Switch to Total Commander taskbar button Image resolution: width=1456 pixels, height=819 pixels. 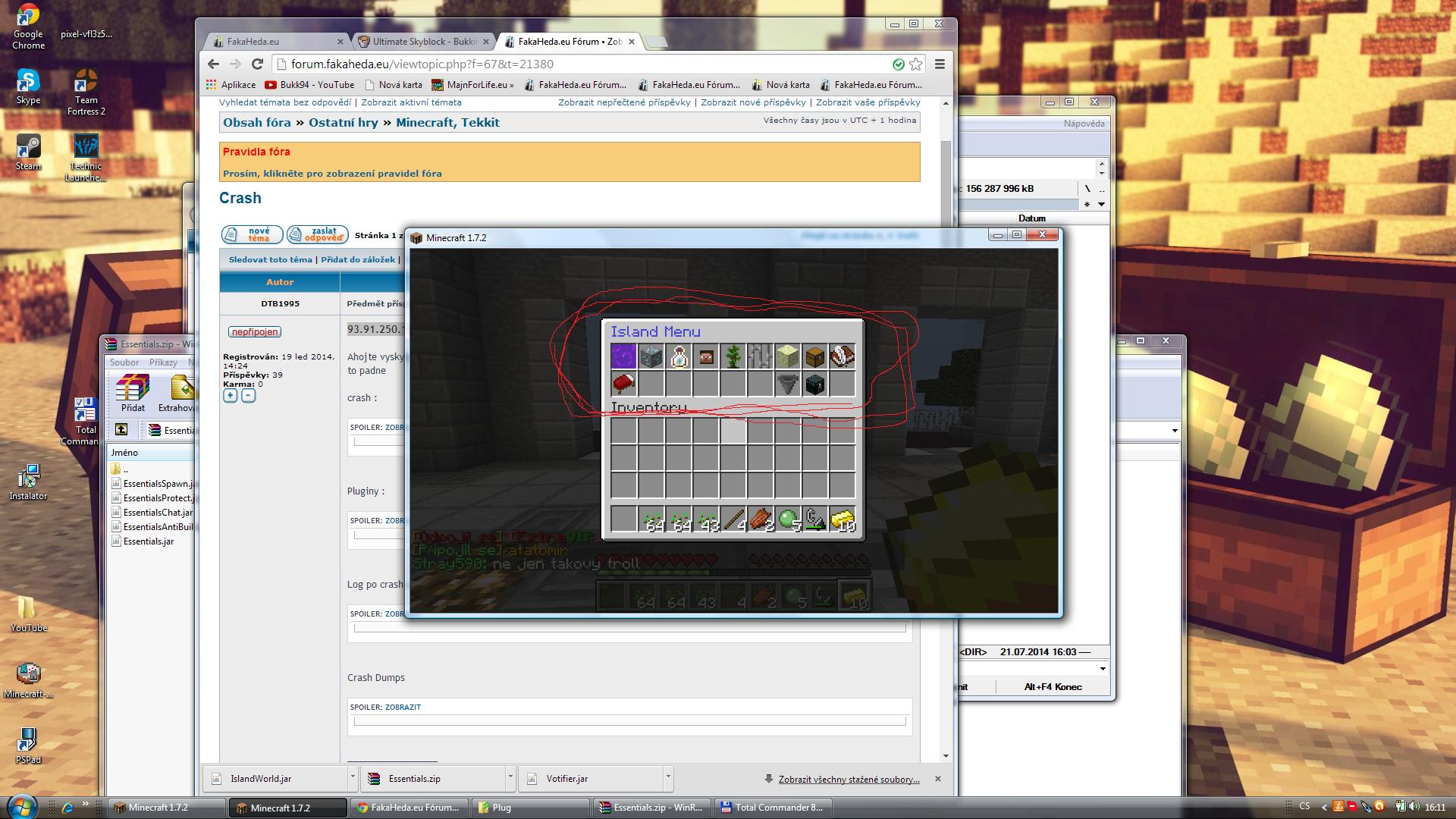773,808
